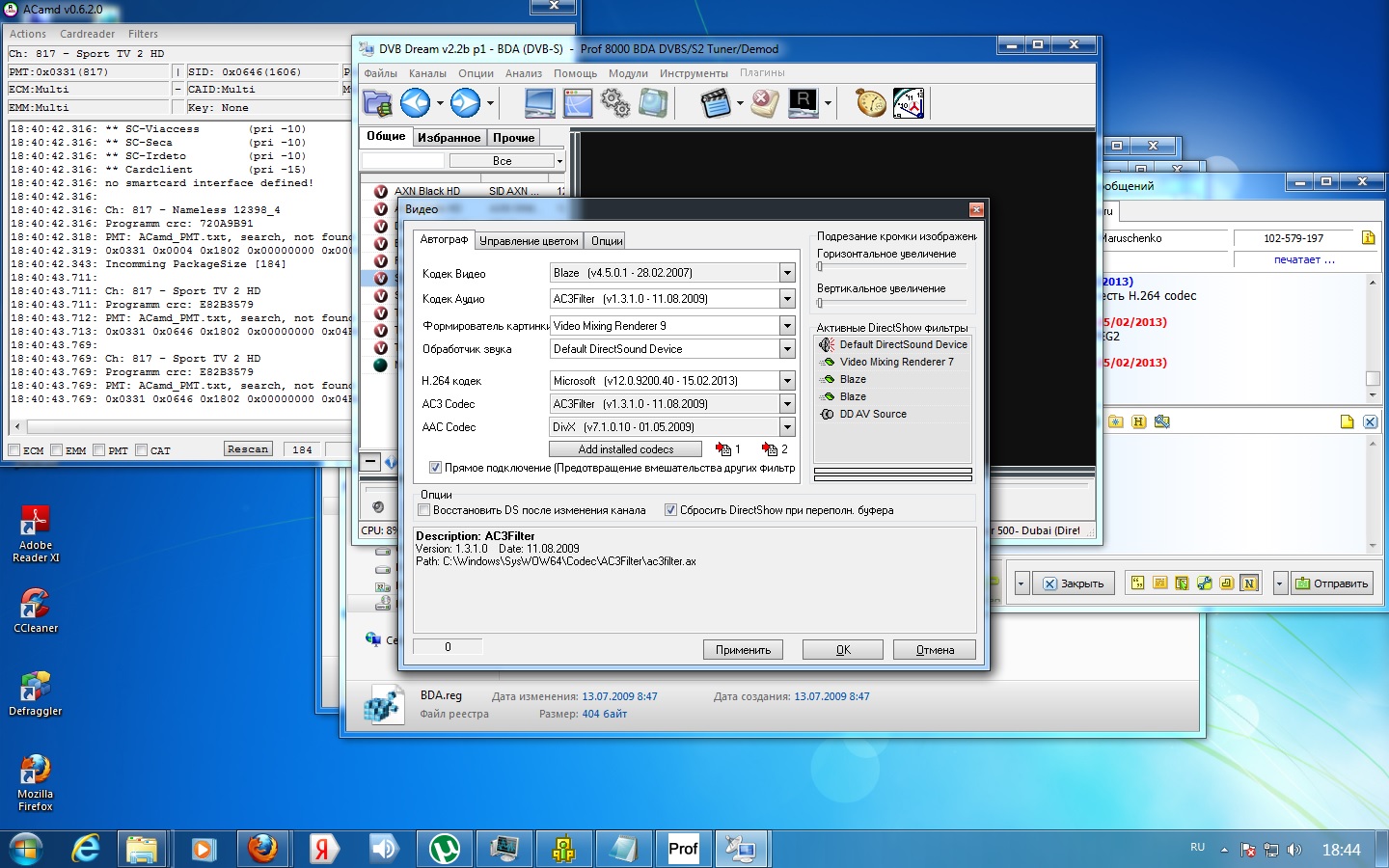Click the green screenshot frame icon
The height and width of the screenshot is (868, 1389).
click(x=653, y=102)
